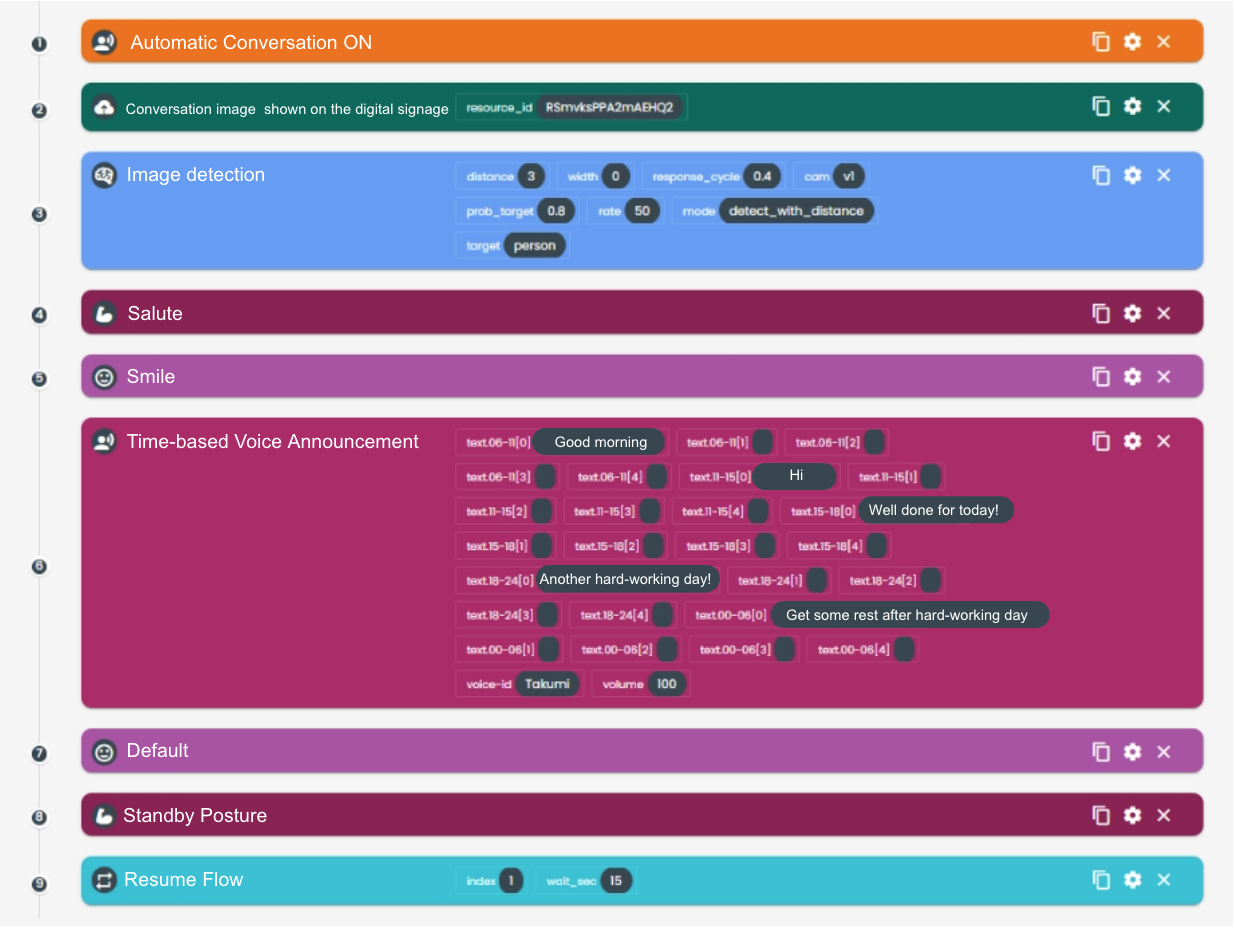Duplicate the Salute block
1235x932 pixels.
pyautogui.click(x=1101, y=313)
